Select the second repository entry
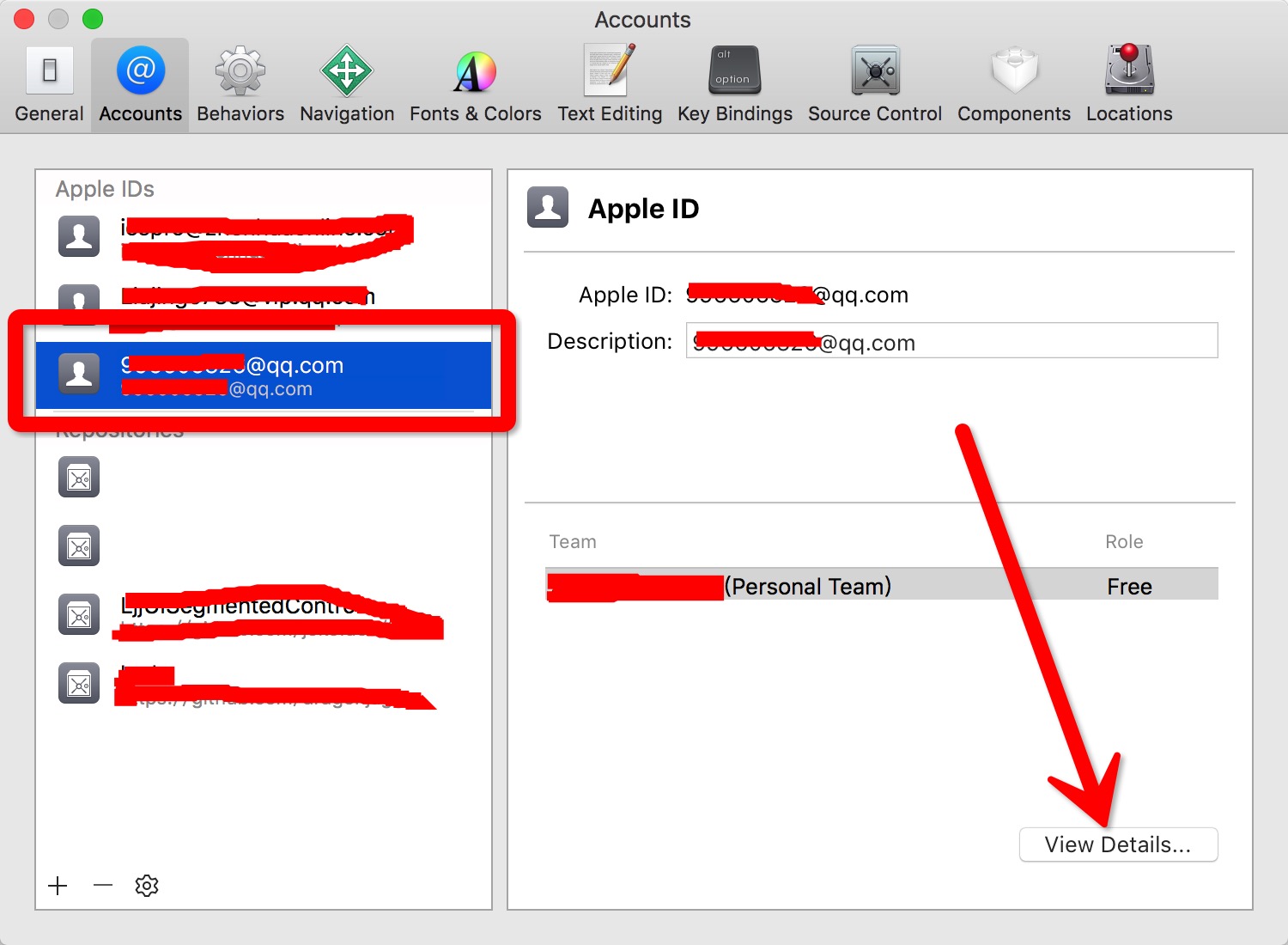This screenshot has width=1288, height=945. coord(264,546)
